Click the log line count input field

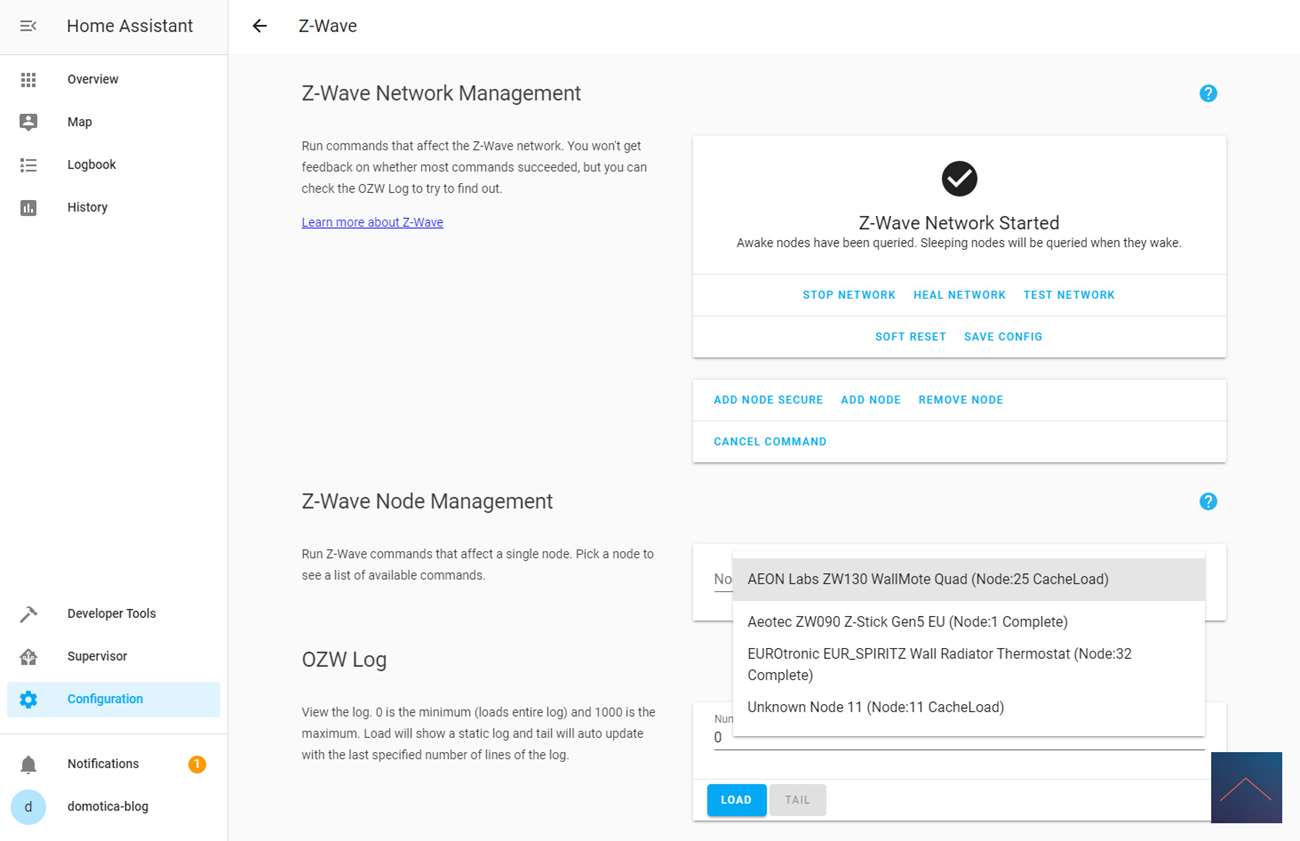click(959, 738)
